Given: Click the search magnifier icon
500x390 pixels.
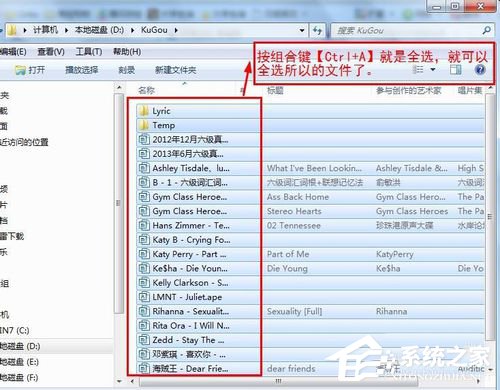Looking at the screenshot, I should click(486, 31).
